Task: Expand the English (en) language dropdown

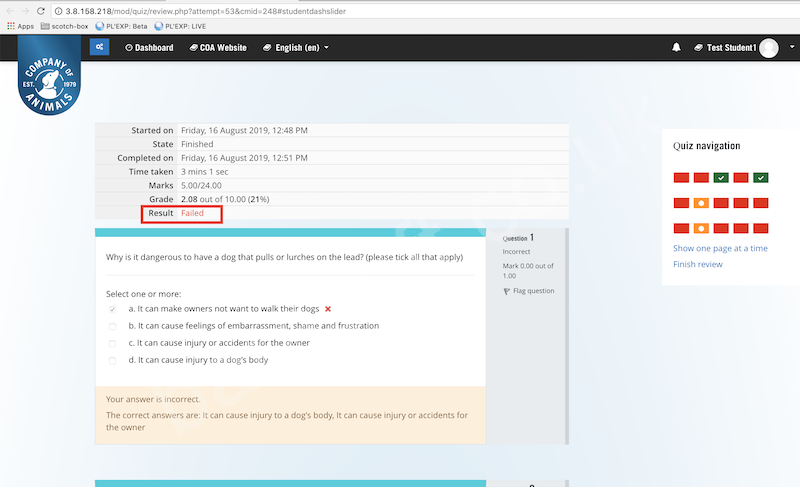Action: (296, 47)
